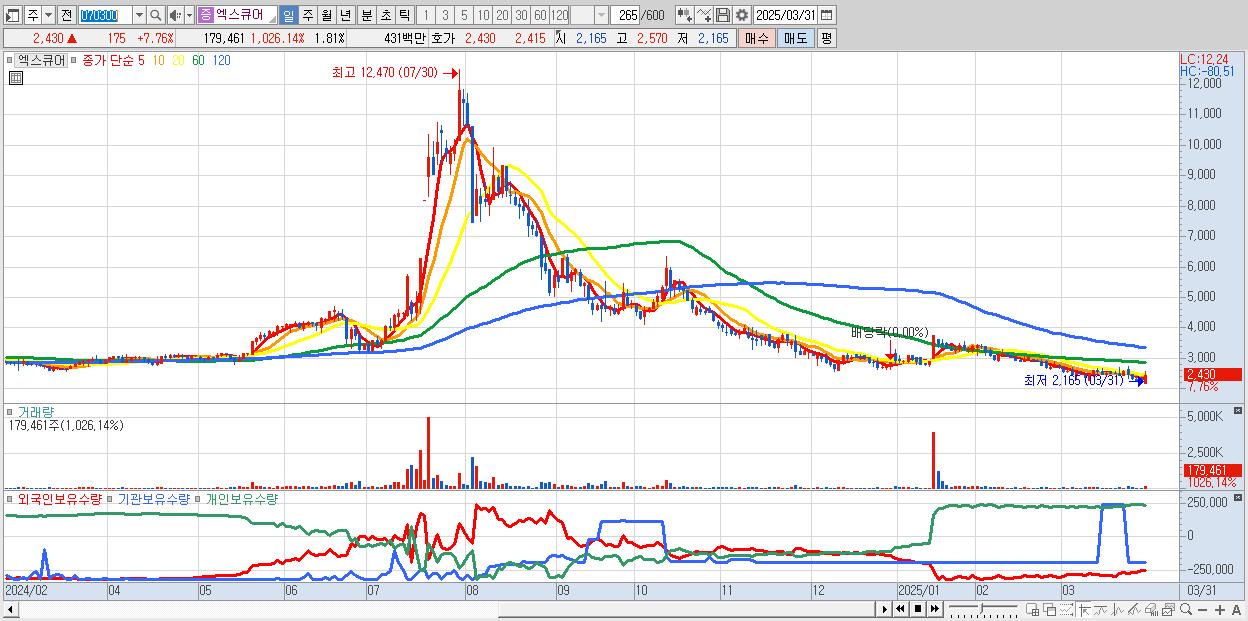The width and height of the screenshot is (1248, 621).
Task: Click interval button 30
Action: click(x=521, y=15)
